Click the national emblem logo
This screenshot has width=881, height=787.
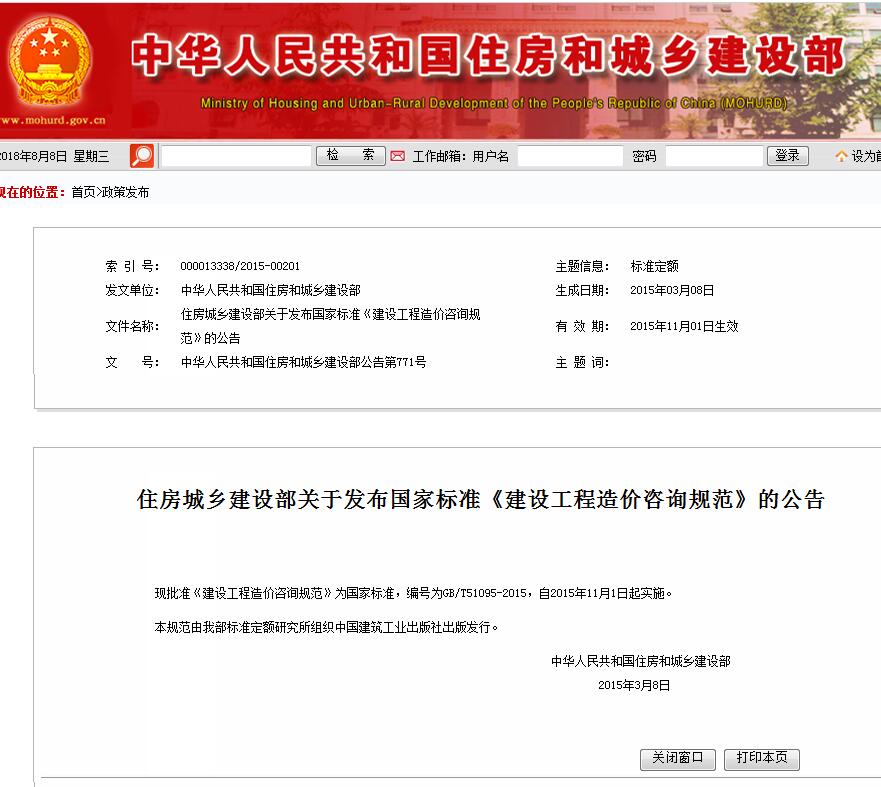(x=49, y=61)
